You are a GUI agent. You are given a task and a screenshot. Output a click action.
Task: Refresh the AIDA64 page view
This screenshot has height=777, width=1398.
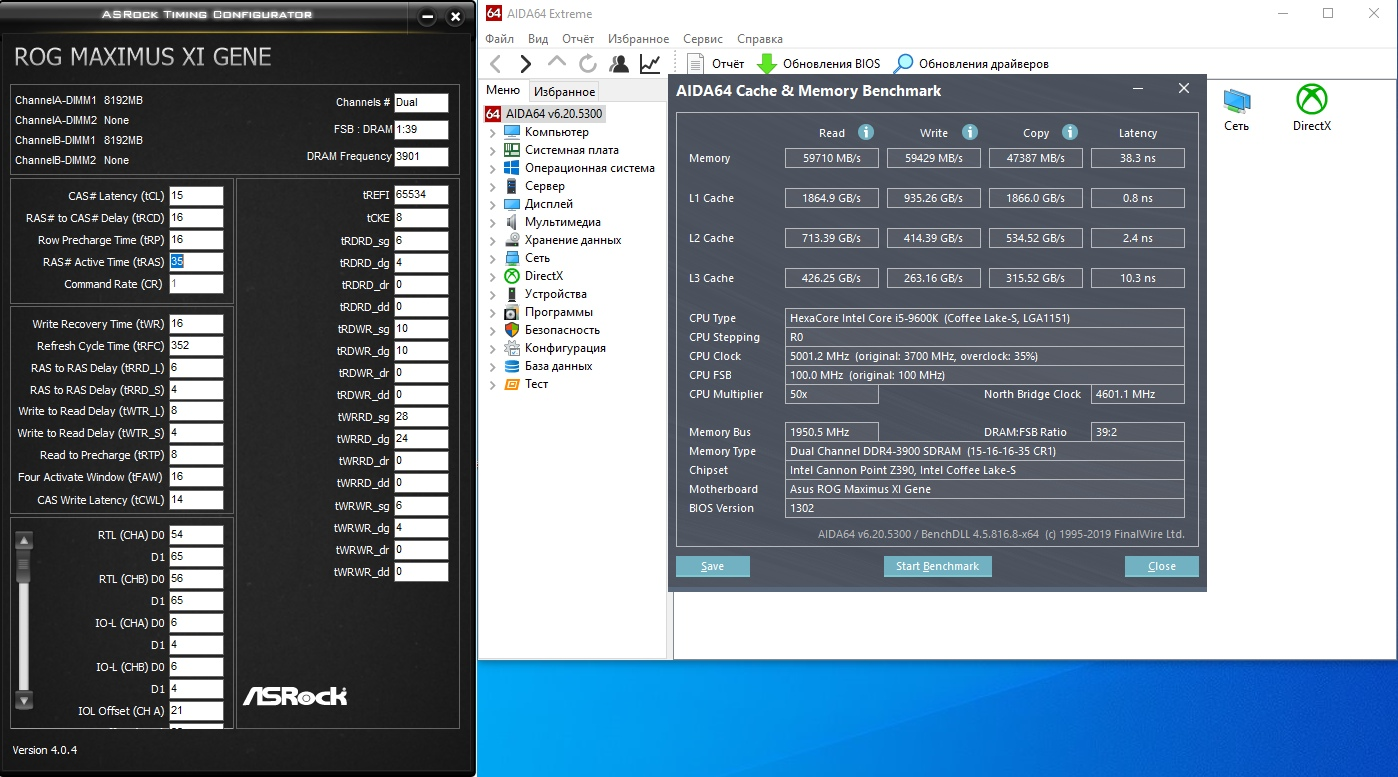(588, 64)
